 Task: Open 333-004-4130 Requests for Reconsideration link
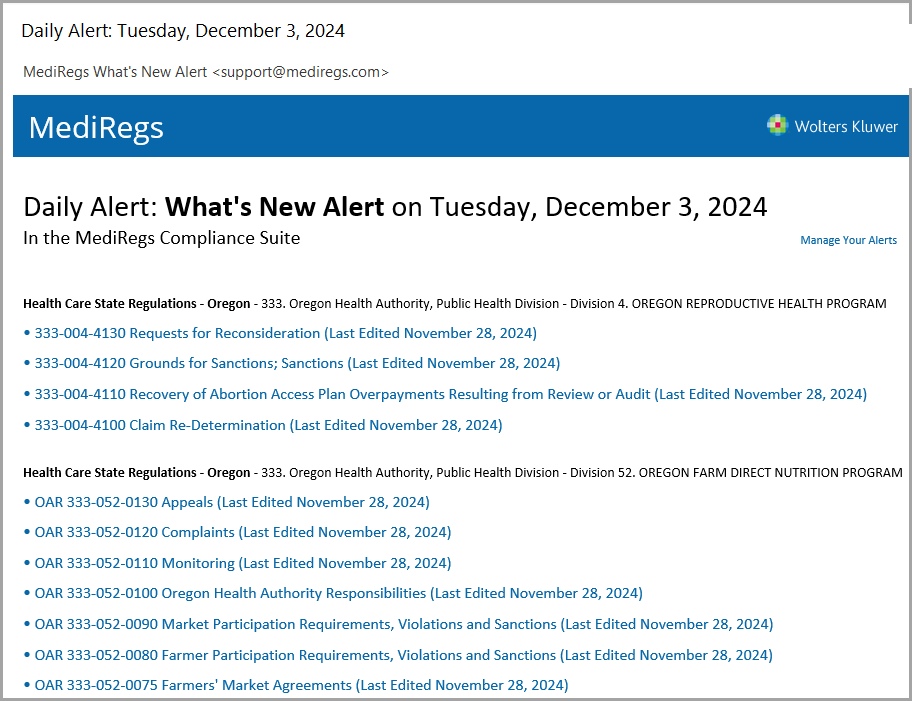coord(285,333)
